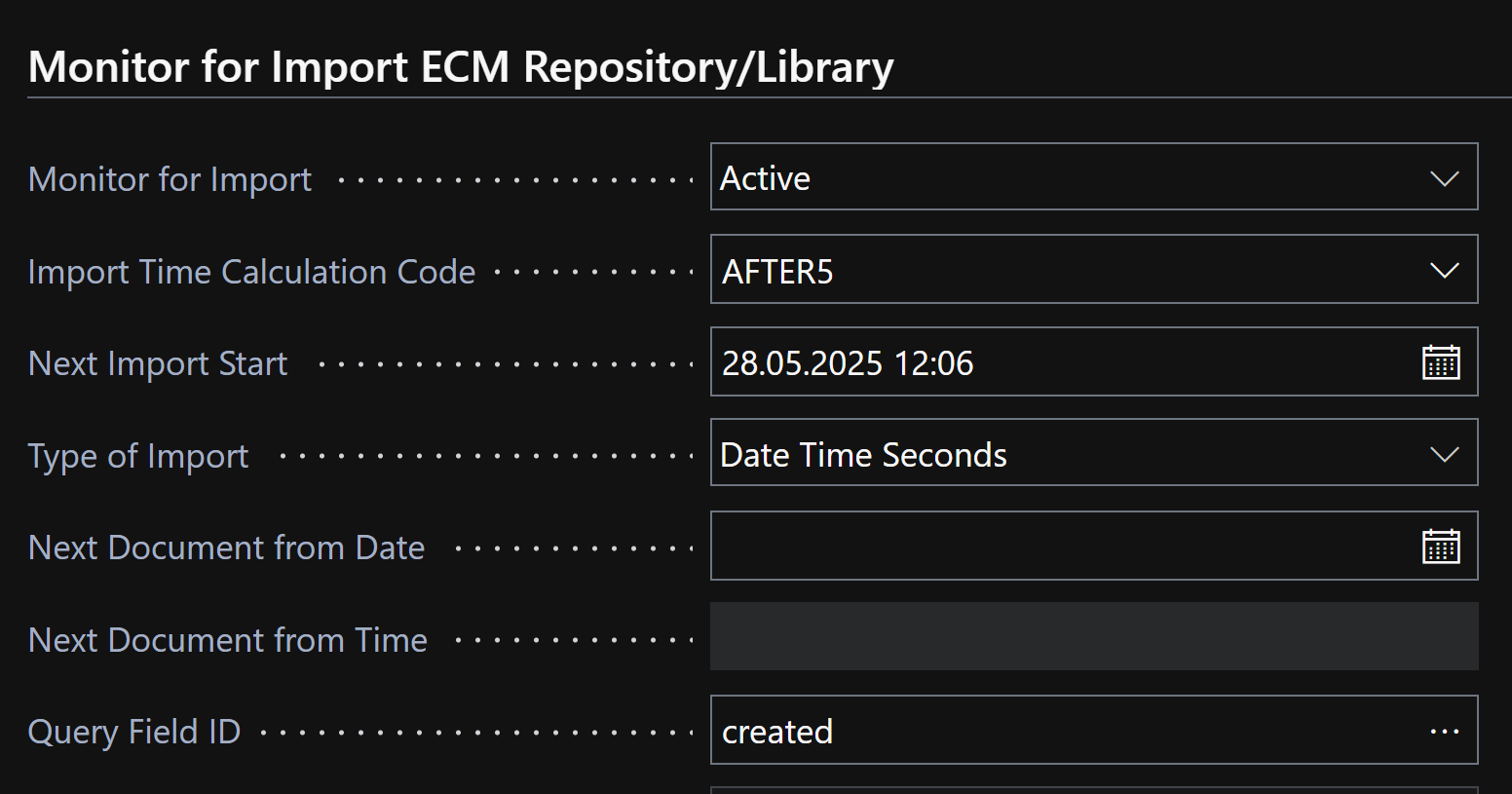
Task: Click the Query Field ID label
Action: click(134, 732)
